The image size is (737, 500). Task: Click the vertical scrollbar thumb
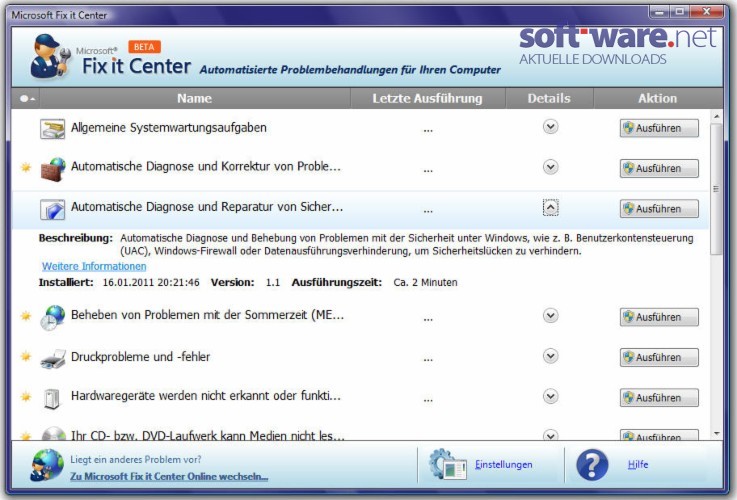(716, 189)
